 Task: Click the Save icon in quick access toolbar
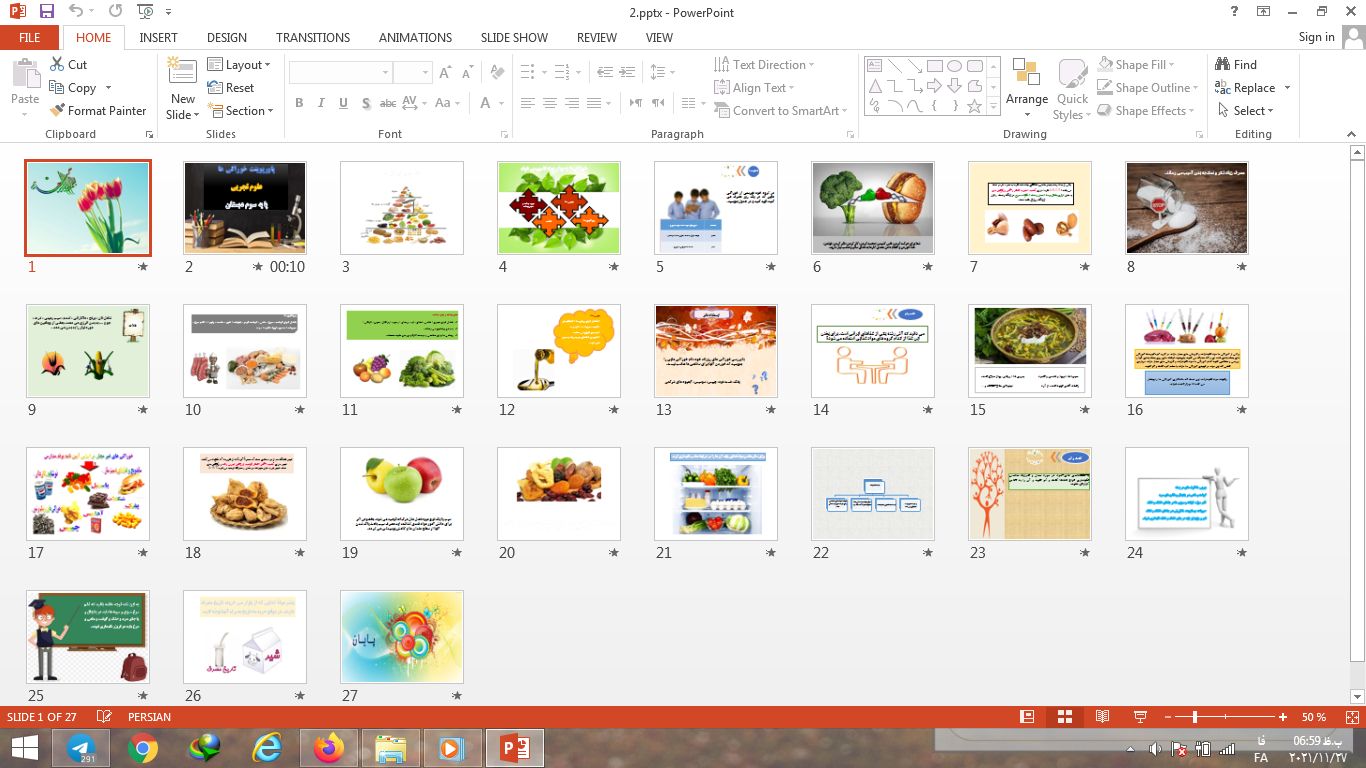pyautogui.click(x=46, y=12)
